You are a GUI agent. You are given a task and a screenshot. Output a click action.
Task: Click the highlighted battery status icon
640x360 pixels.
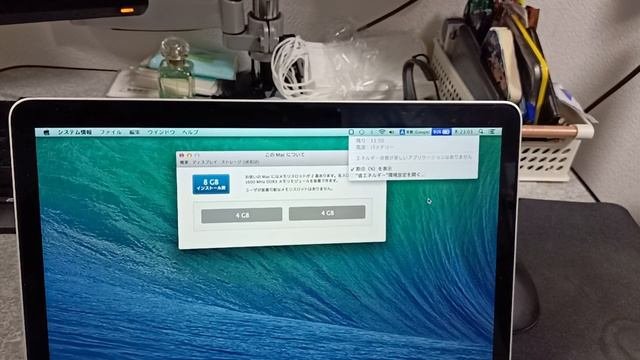[442, 132]
